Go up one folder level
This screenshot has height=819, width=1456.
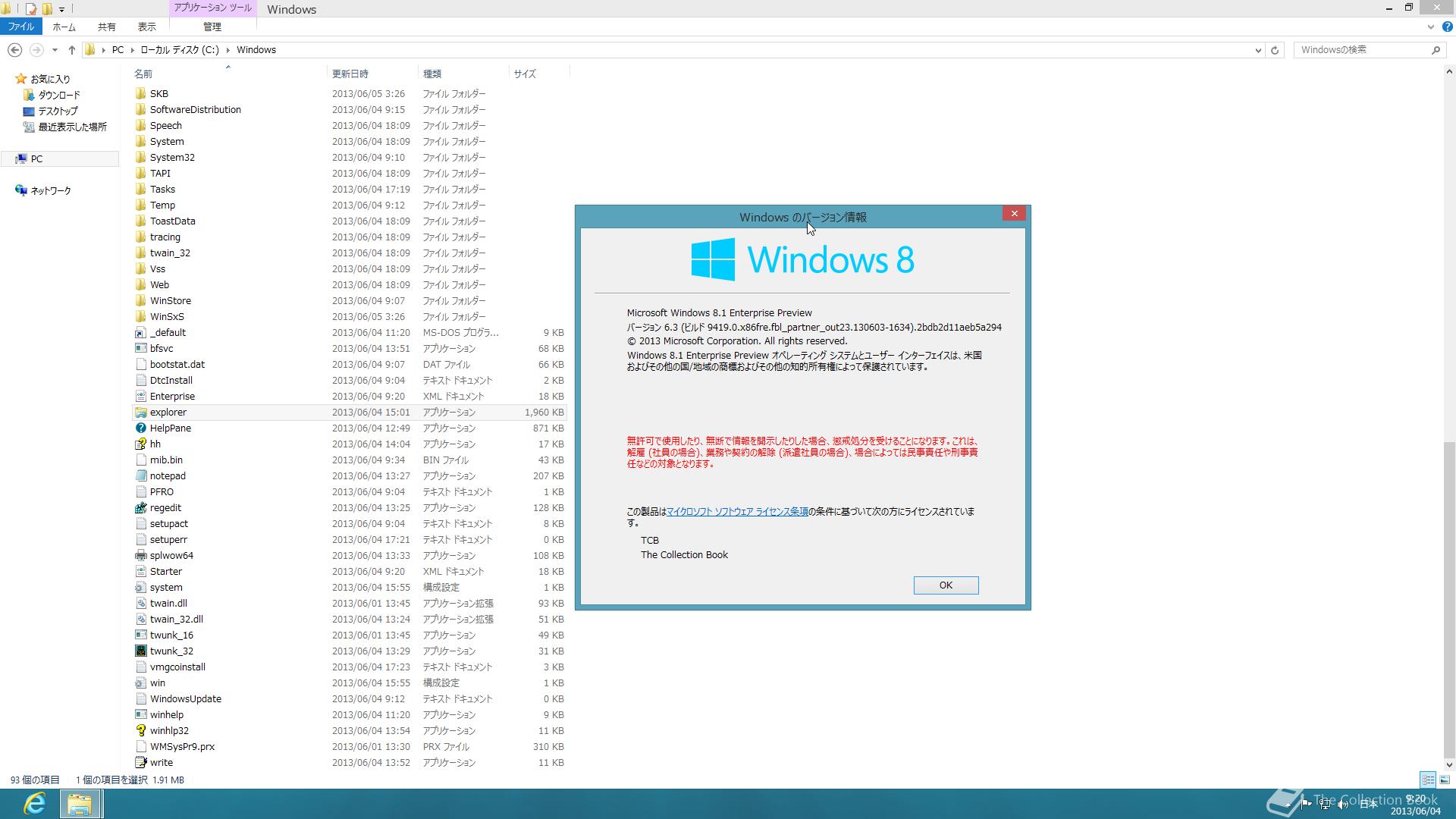click(72, 50)
